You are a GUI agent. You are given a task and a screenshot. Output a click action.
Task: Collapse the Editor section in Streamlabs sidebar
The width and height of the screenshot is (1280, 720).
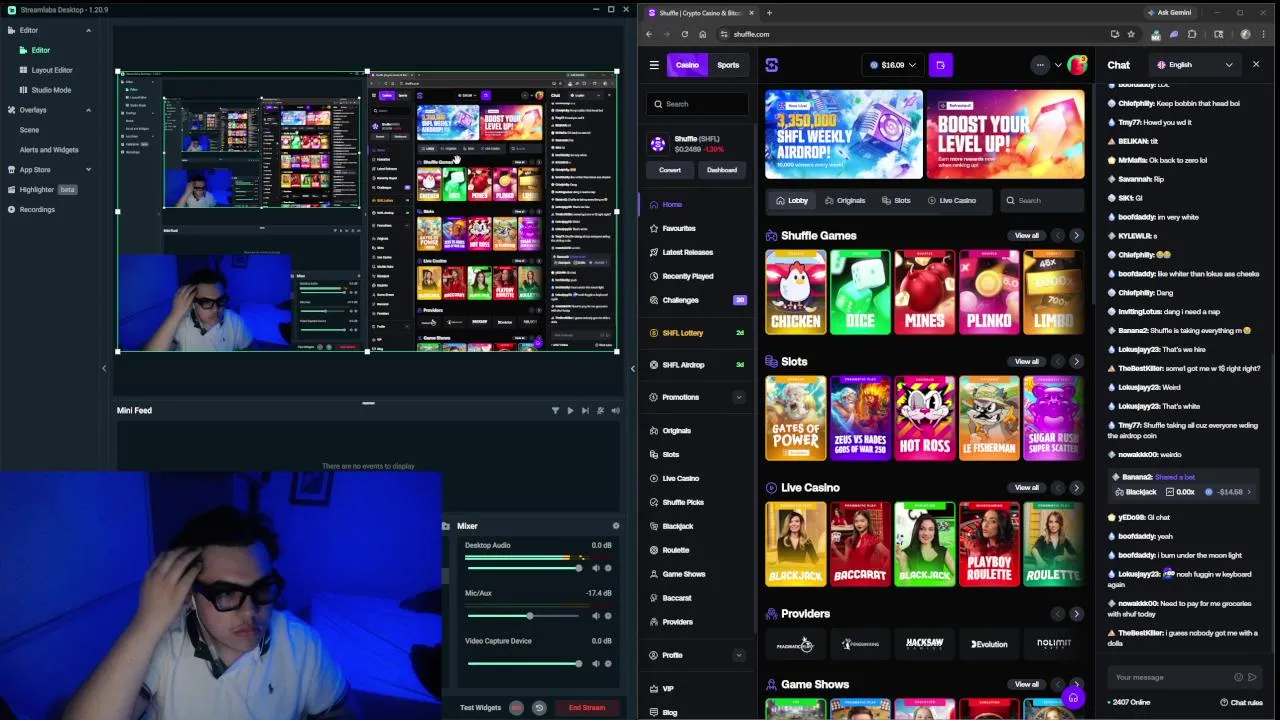pos(88,30)
